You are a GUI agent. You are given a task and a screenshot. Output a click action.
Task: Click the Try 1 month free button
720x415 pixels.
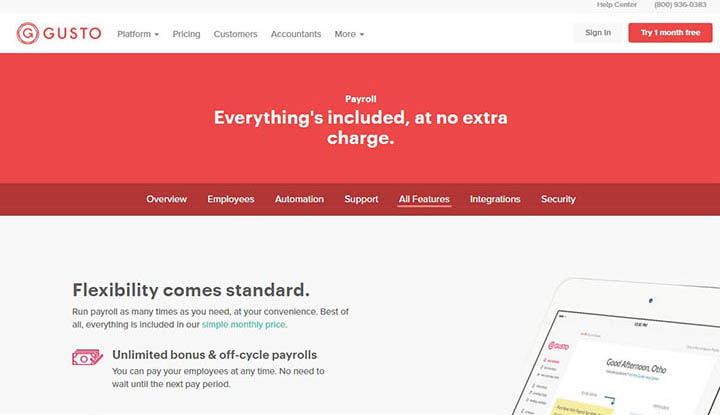tap(670, 33)
